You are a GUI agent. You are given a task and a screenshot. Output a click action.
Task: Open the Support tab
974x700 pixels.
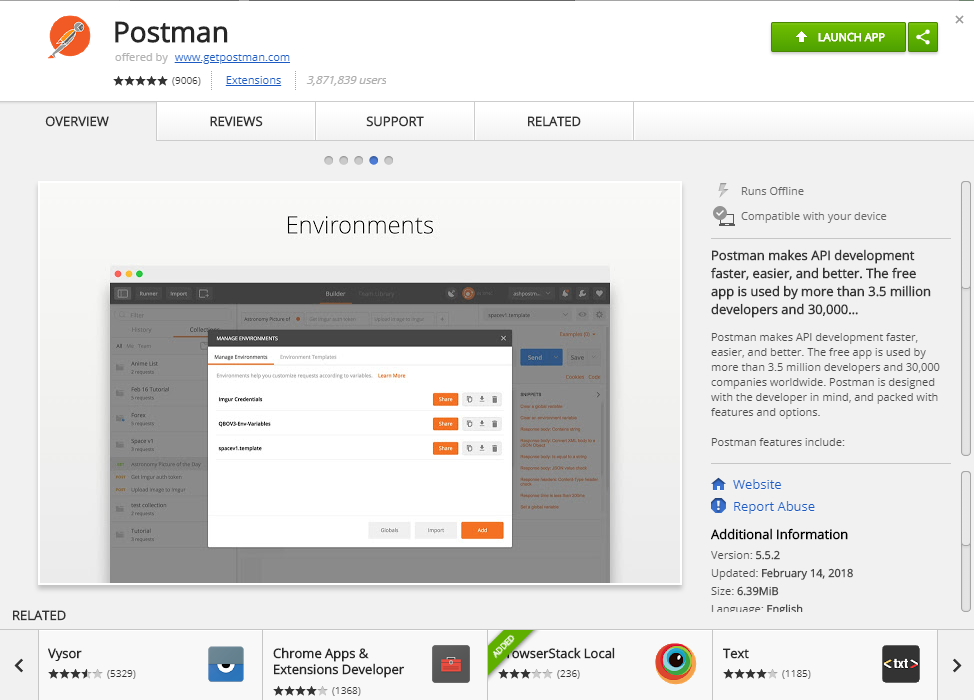point(395,122)
